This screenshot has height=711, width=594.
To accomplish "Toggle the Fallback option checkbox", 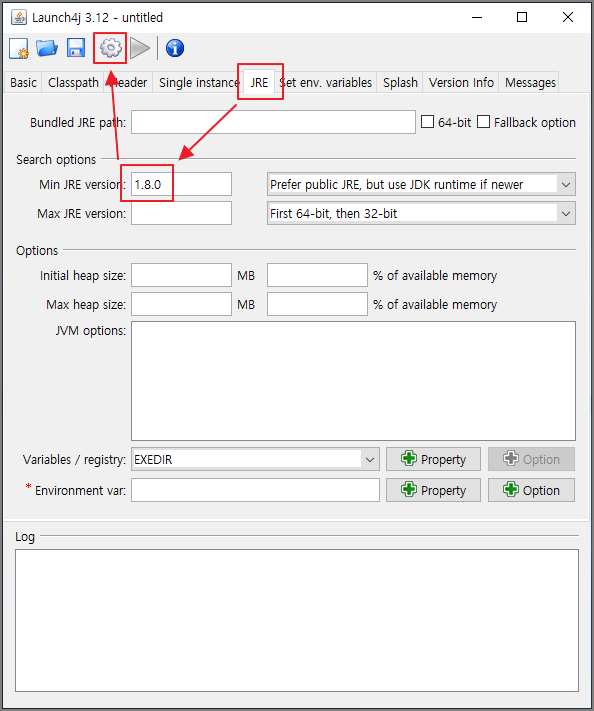I will coord(483,122).
